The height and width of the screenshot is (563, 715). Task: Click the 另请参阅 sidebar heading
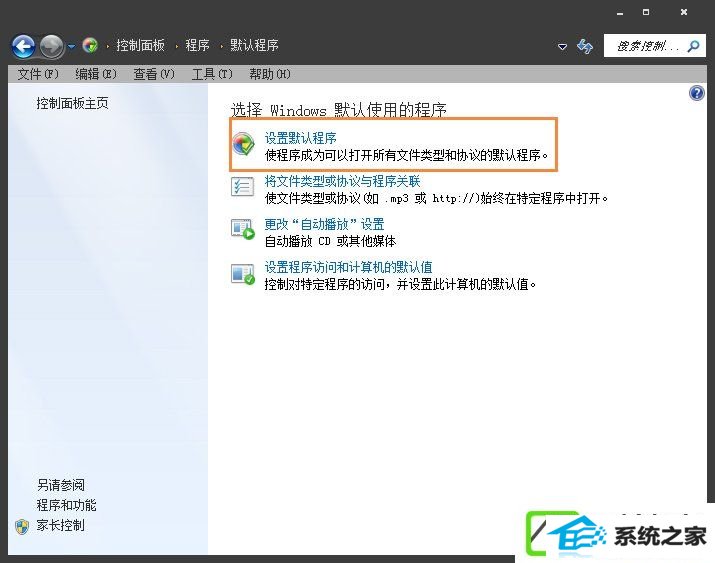(x=61, y=485)
